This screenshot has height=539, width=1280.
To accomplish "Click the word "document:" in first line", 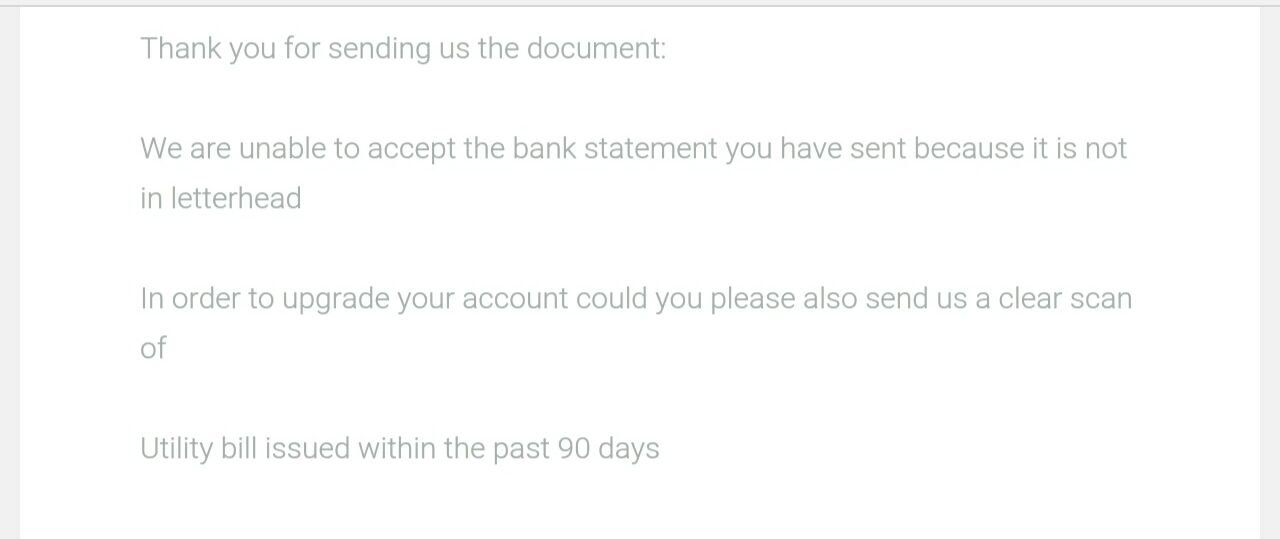I will click(596, 48).
